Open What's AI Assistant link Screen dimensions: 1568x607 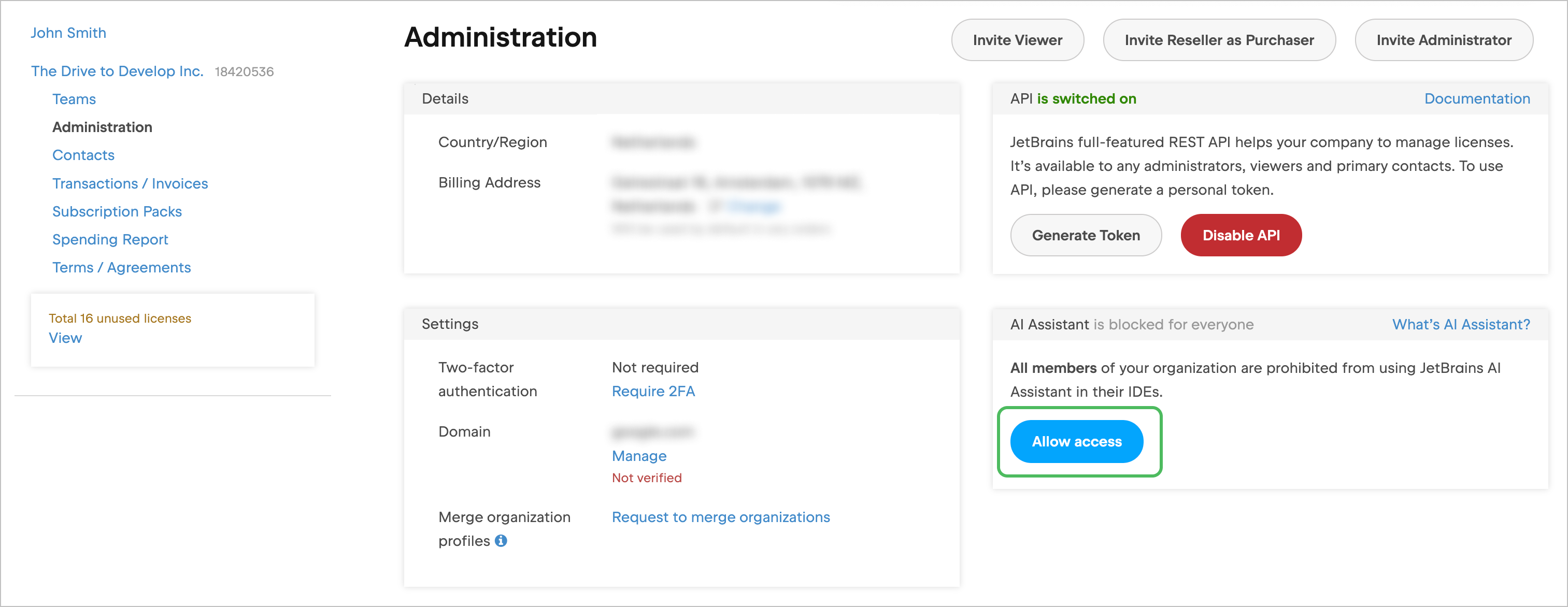(x=1461, y=324)
